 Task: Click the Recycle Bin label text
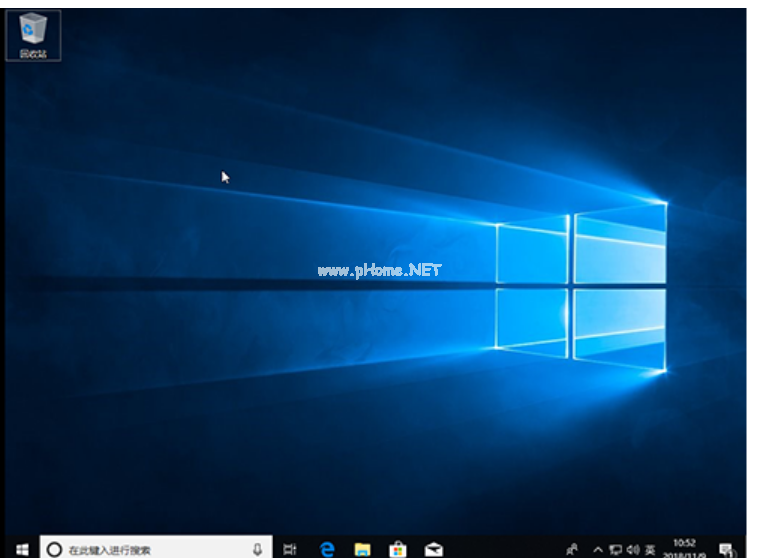point(33,53)
